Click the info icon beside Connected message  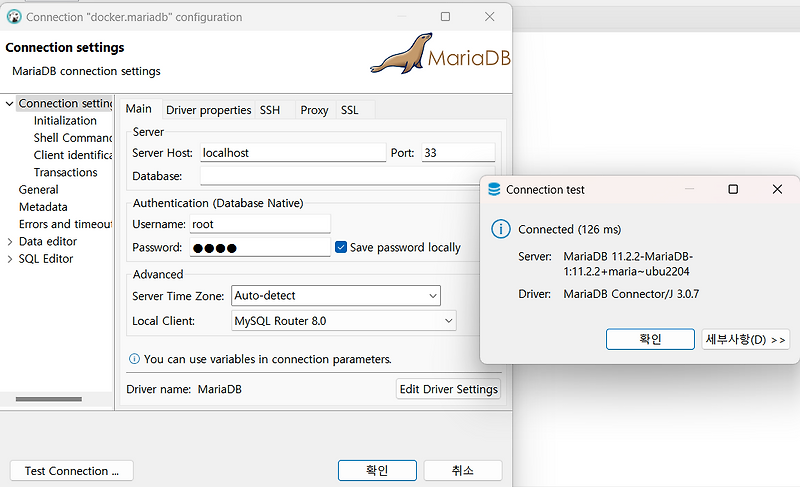501,229
